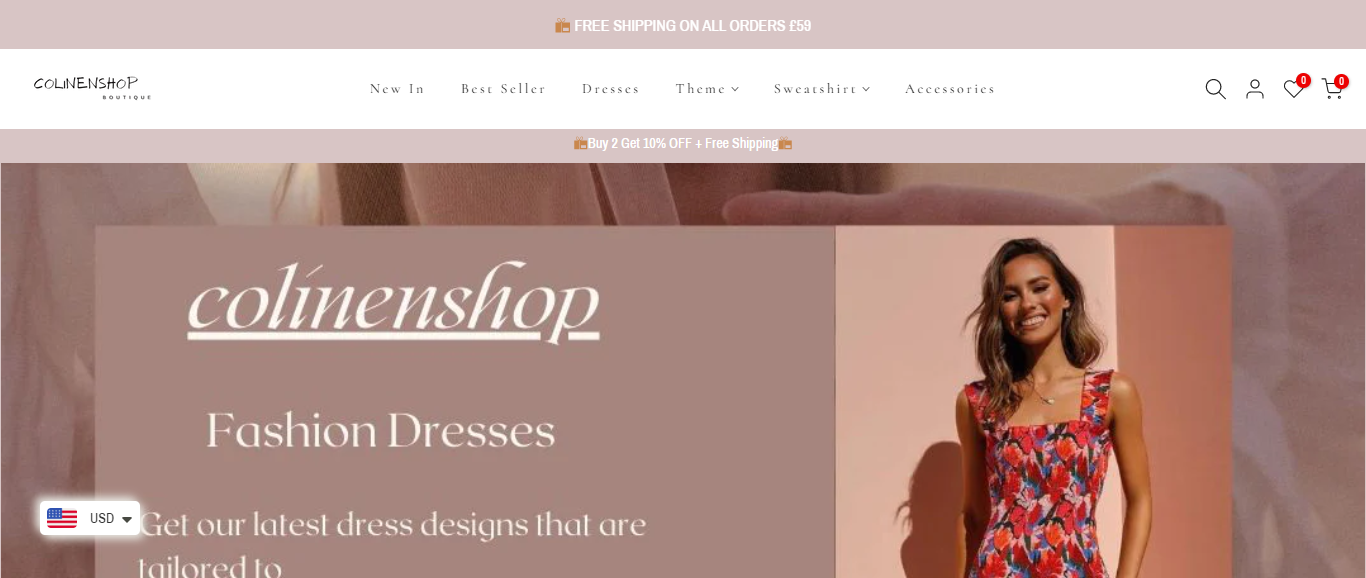Go to New In menu
1366x578 pixels.
click(x=397, y=89)
